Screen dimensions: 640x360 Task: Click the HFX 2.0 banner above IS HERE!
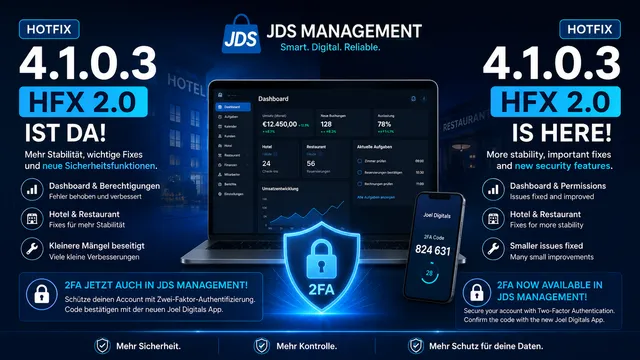(556, 102)
